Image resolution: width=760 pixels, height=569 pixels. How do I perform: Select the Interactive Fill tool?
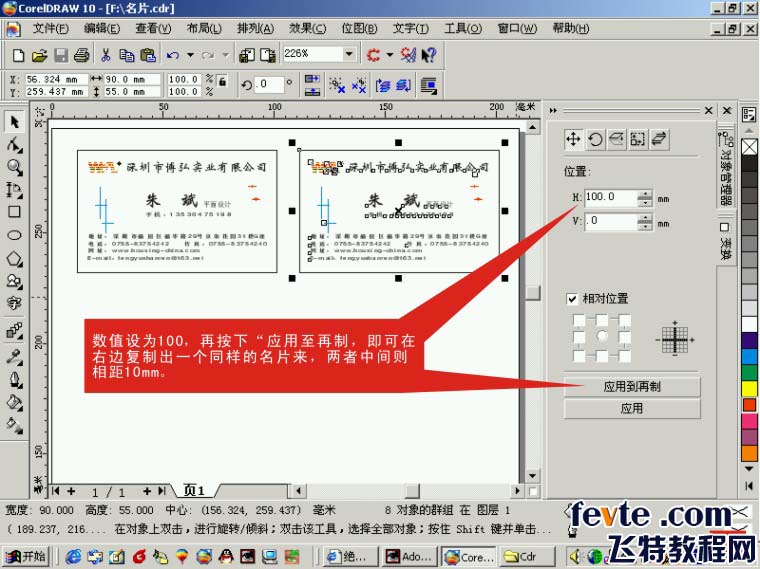[15, 425]
